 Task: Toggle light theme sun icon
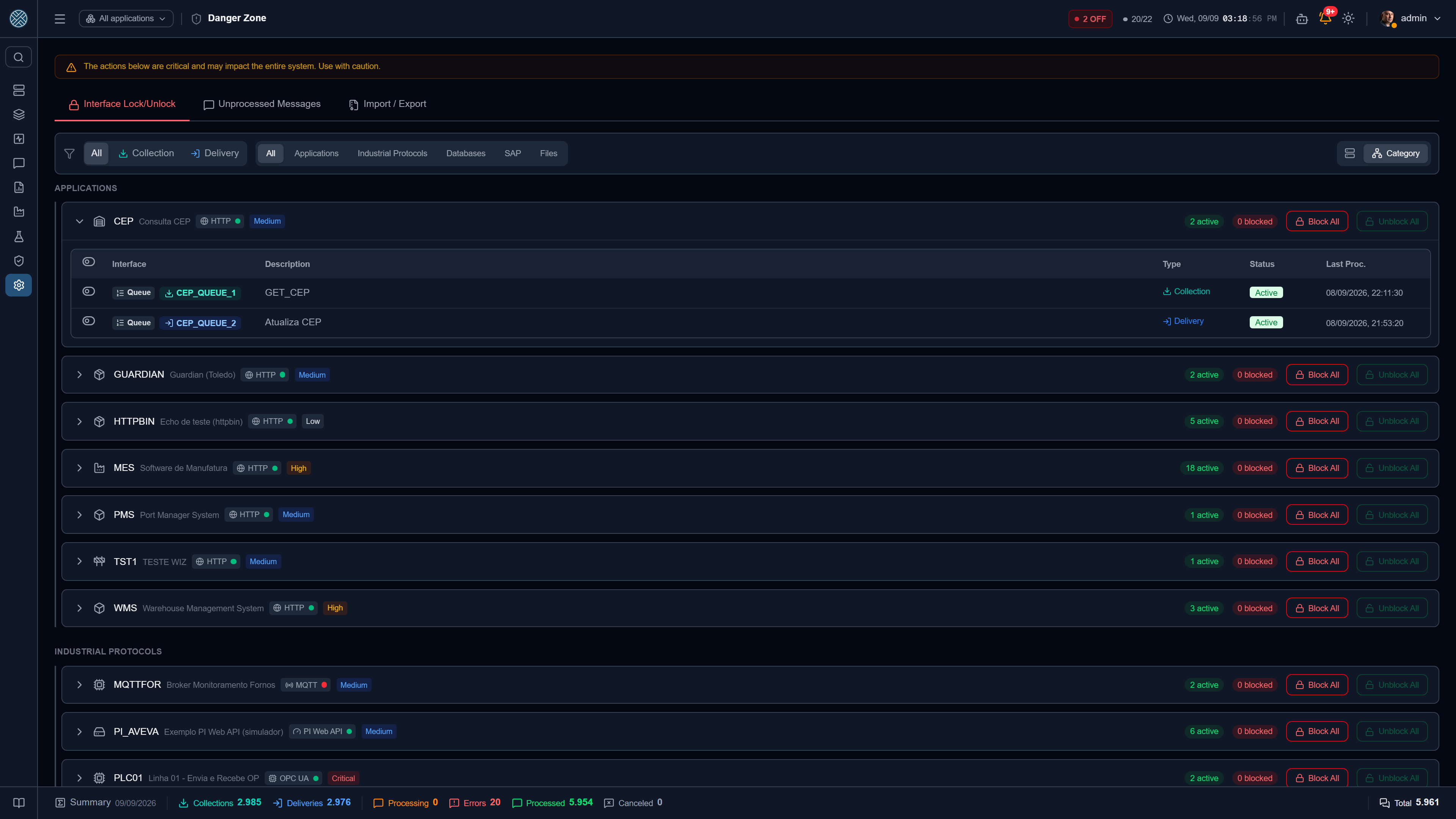(x=1349, y=18)
